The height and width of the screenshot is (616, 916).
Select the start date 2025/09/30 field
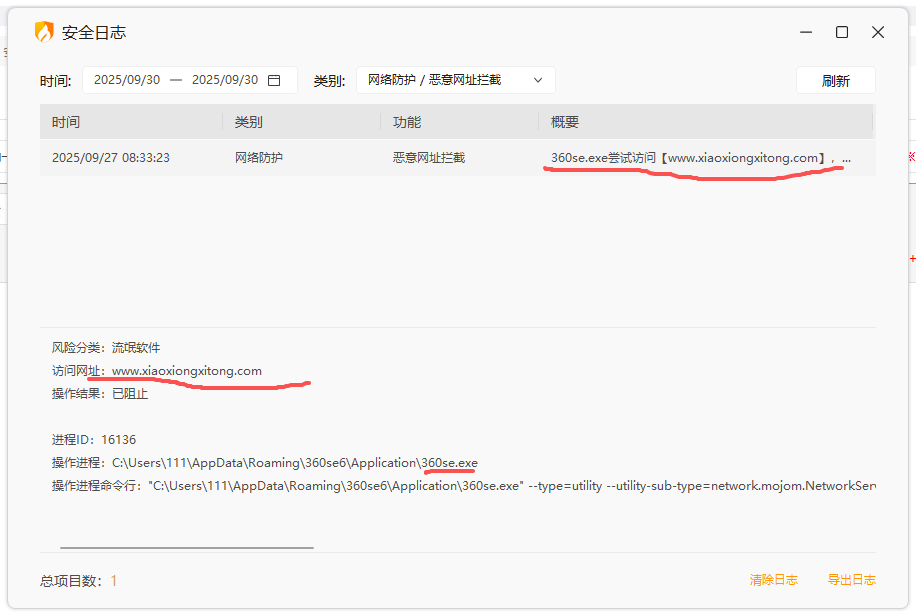pyautogui.click(x=127, y=80)
